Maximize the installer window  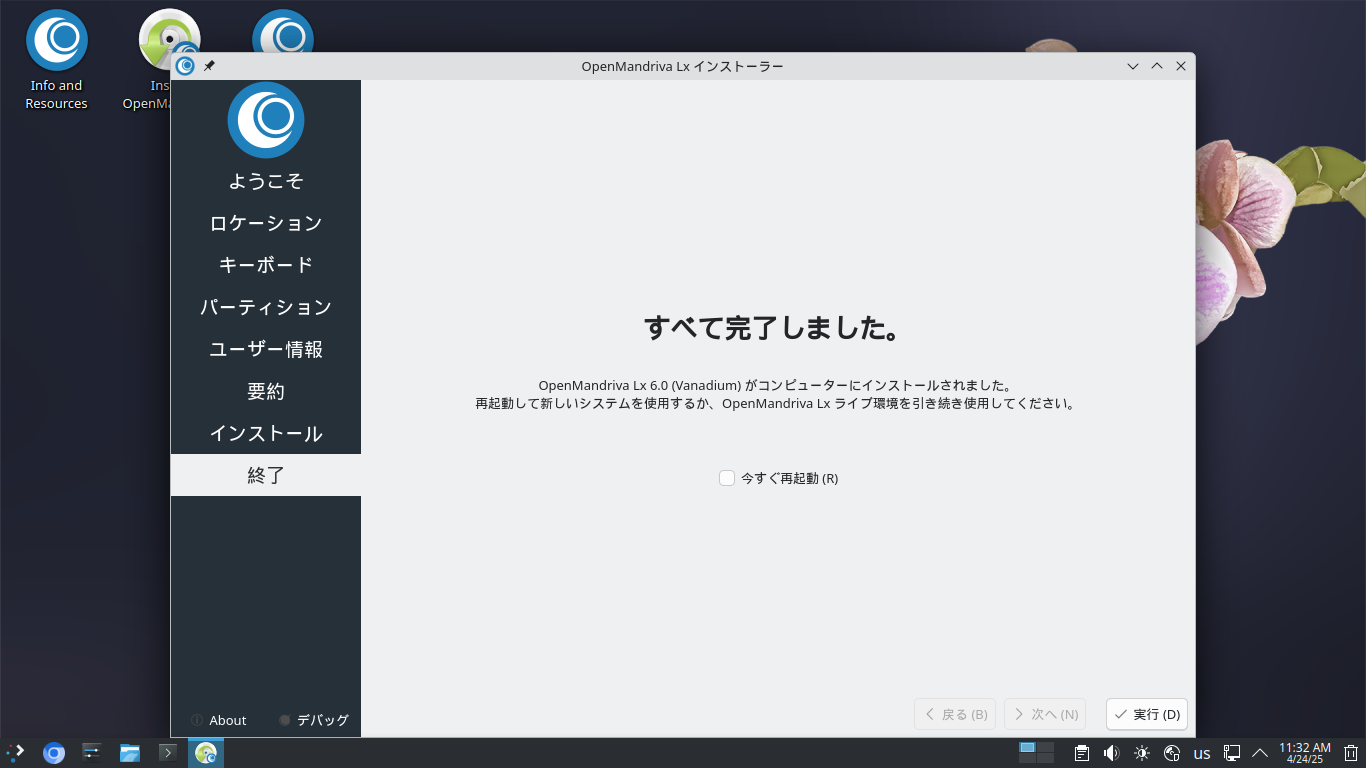(1157, 66)
